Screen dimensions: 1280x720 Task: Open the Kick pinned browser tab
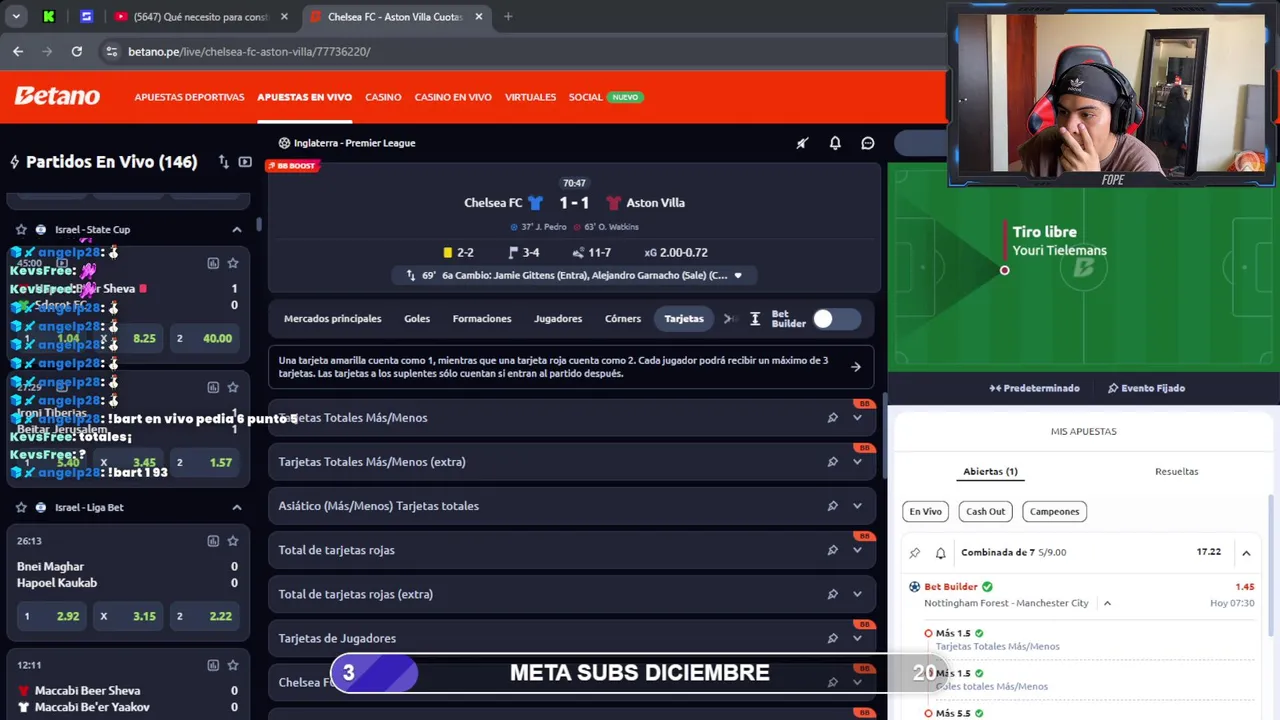[49, 17]
